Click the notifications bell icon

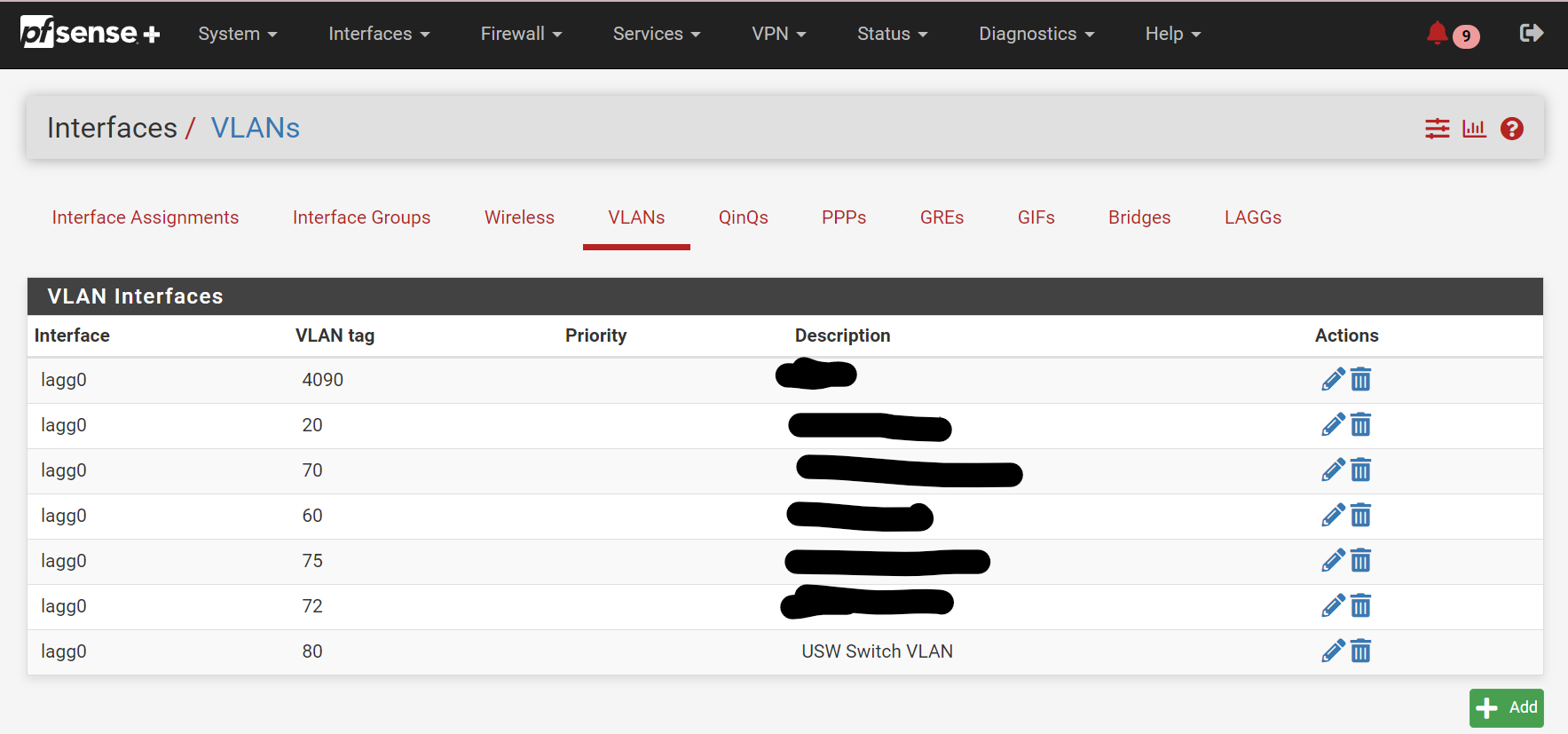(x=1437, y=34)
